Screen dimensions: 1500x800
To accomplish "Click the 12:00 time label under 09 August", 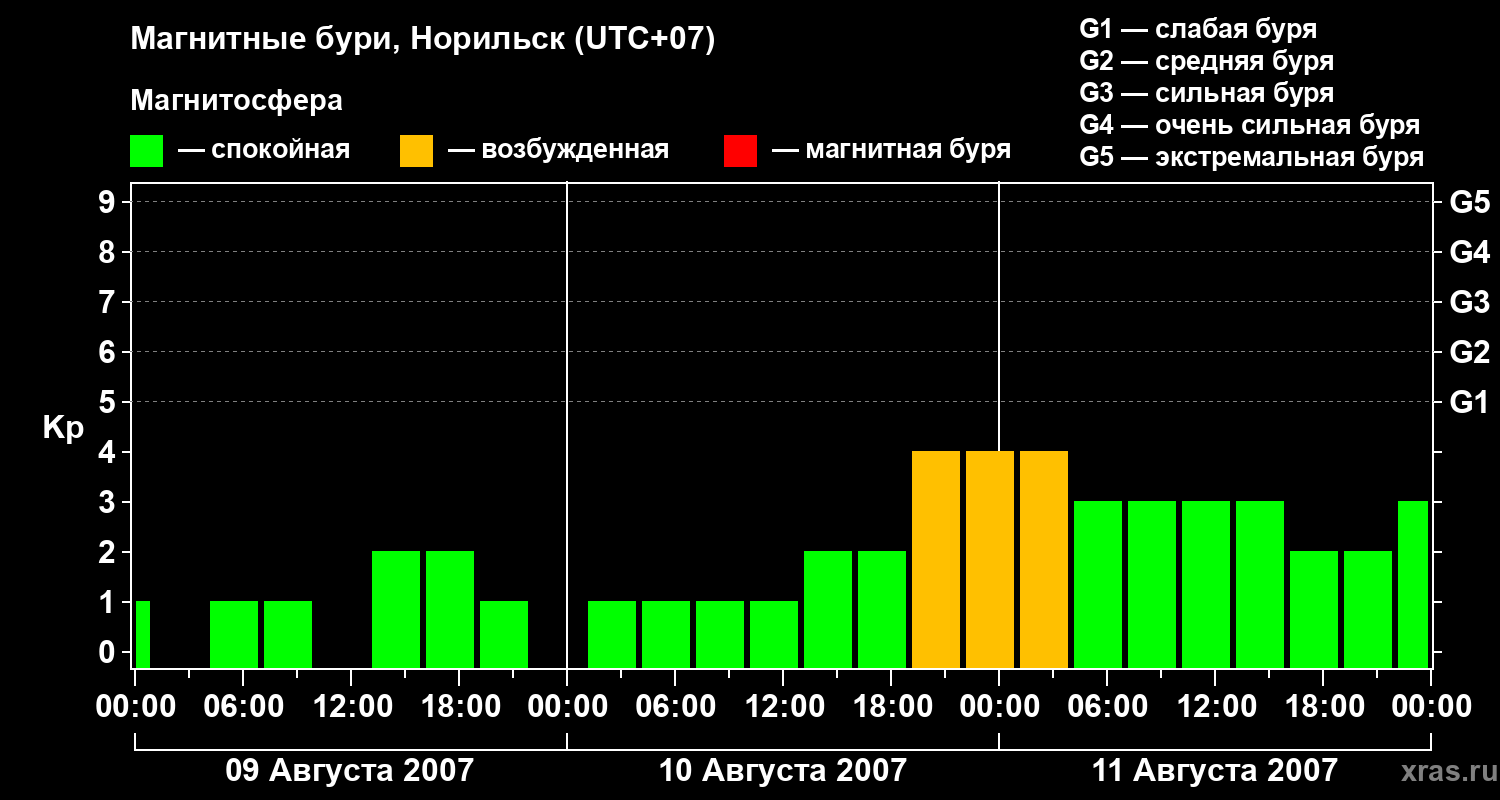I will point(351,707).
